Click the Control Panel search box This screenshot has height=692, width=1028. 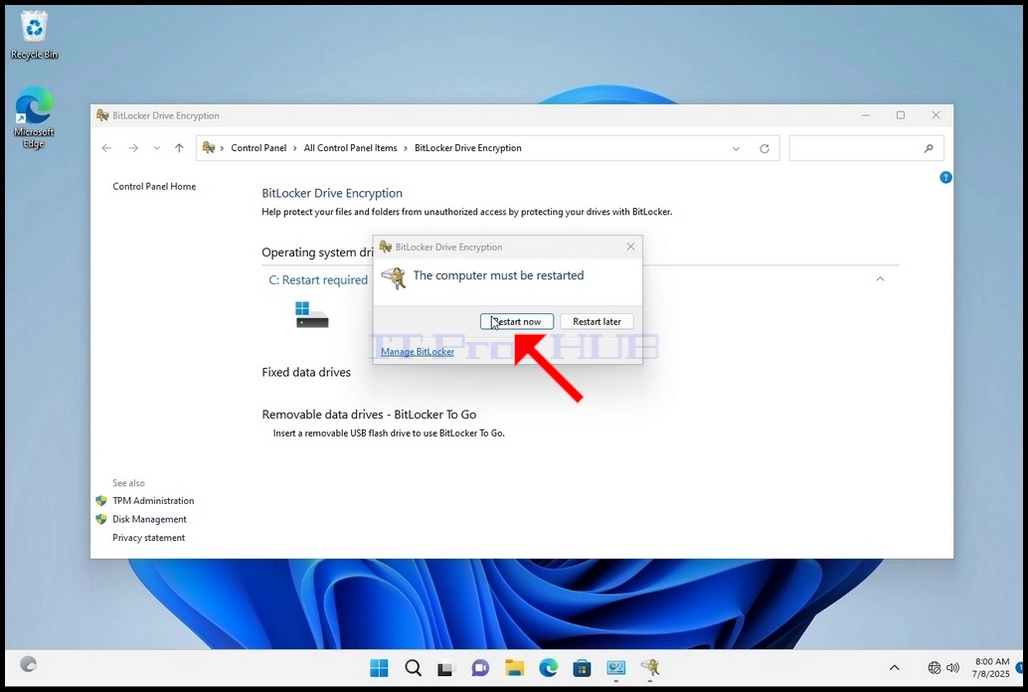[866, 148]
